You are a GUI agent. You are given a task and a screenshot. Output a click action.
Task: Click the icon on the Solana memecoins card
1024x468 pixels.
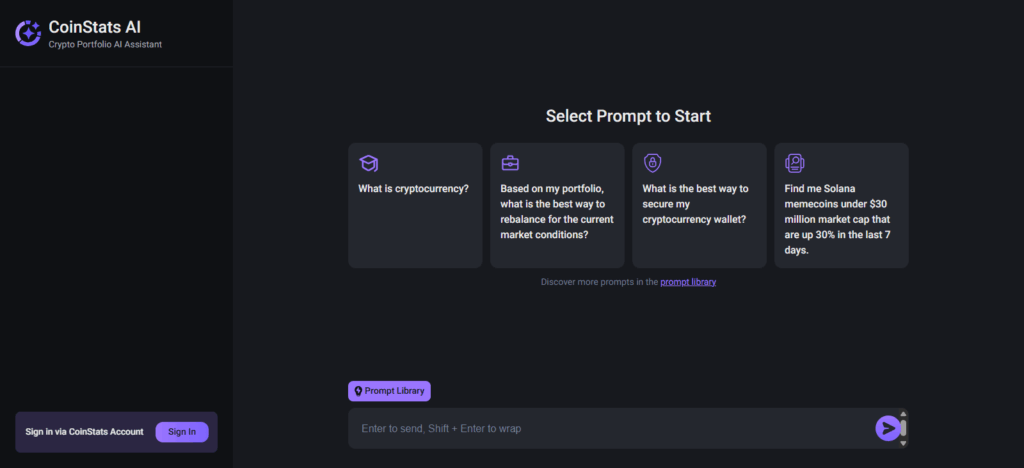(x=795, y=163)
